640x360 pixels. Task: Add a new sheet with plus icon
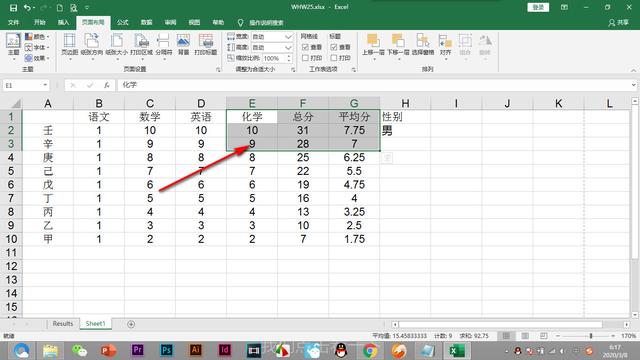pos(131,324)
